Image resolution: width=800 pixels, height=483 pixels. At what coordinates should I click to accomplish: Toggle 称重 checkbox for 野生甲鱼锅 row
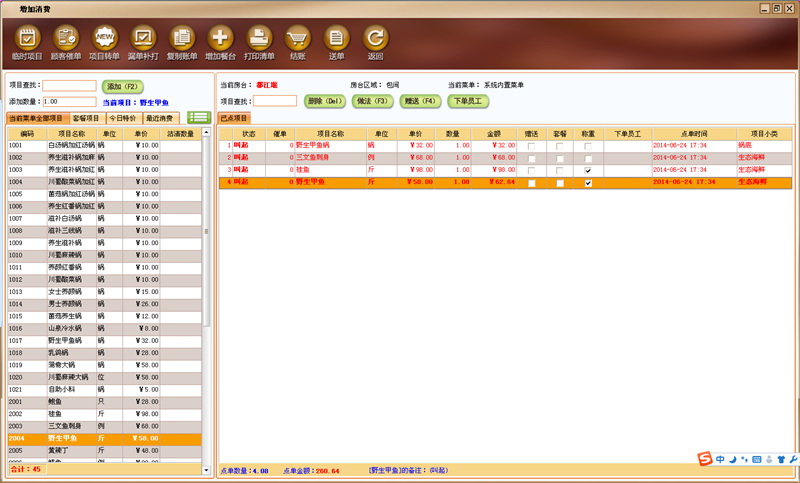tap(588, 146)
